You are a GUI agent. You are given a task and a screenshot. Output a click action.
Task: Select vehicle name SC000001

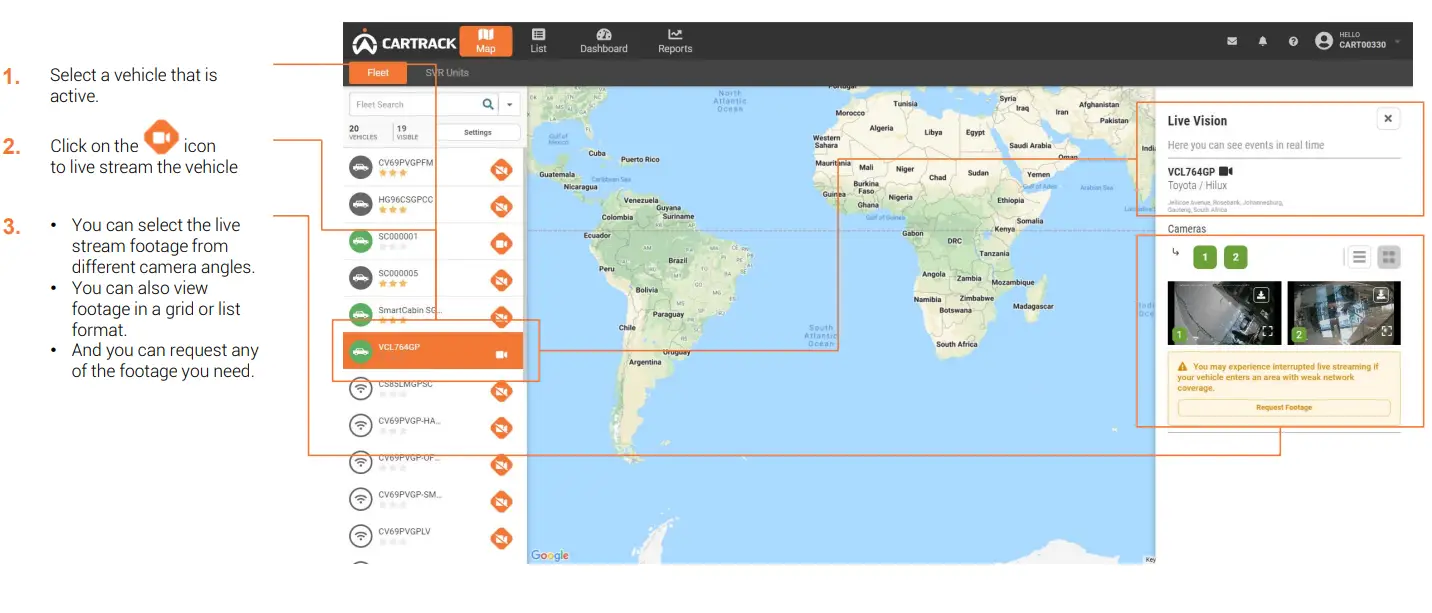[398, 236]
